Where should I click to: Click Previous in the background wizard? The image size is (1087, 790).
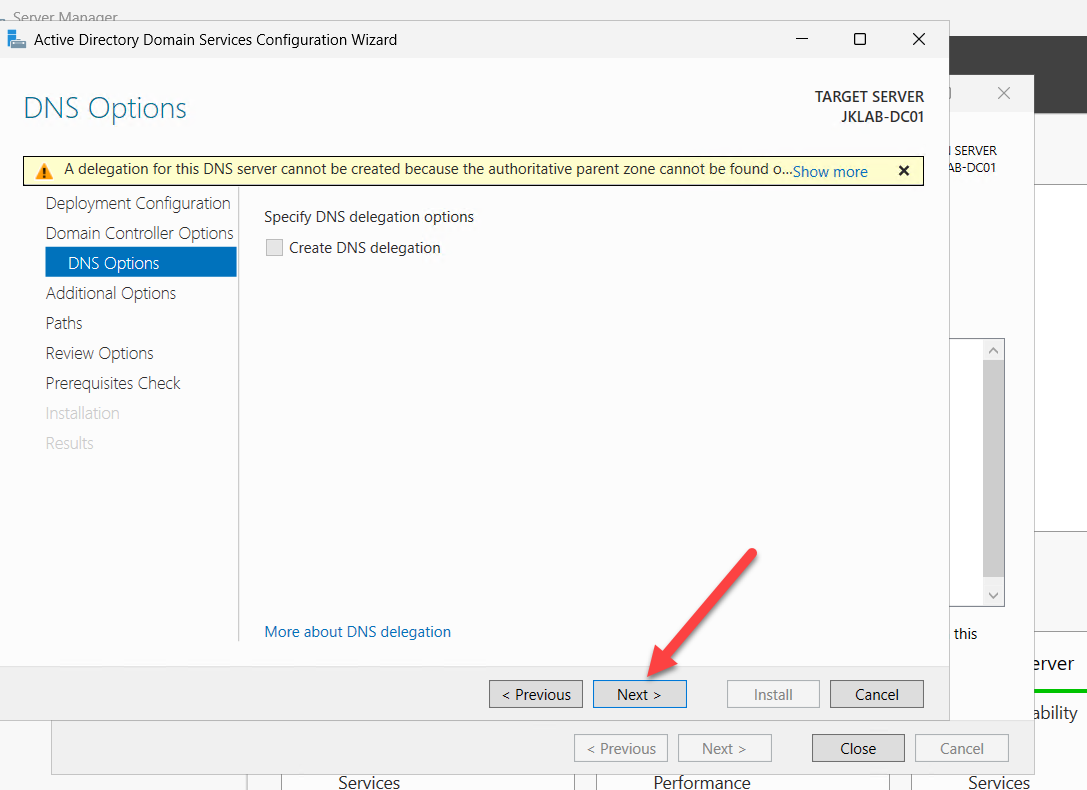tap(621, 748)
